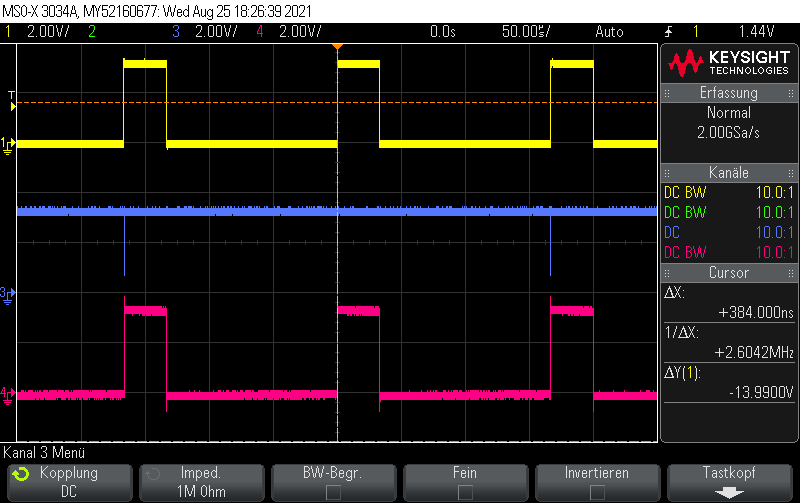The width and height of the screenshot is (800, 503).
Task: Click the rising edge trigger icon
Action: pos(668,32)
